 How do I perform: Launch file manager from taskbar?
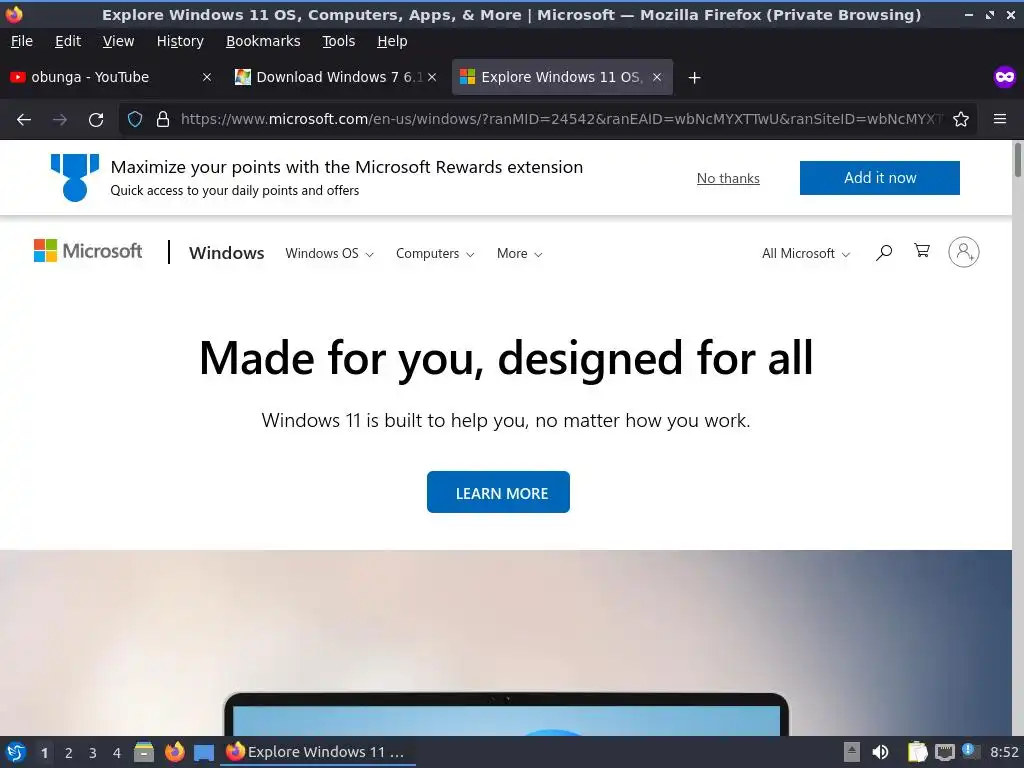(x=144, y=752)
